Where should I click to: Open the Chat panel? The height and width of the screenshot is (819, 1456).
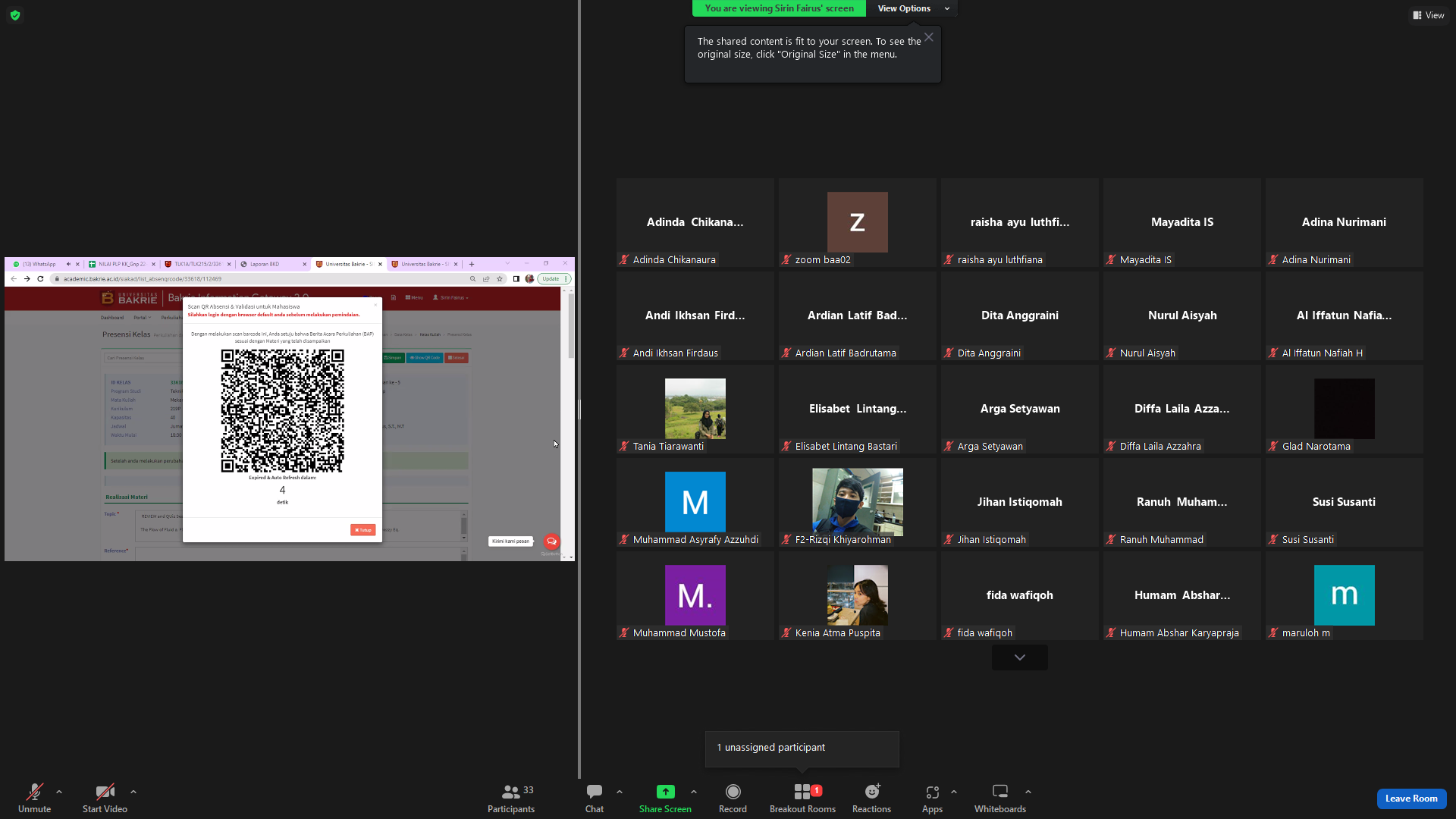pos(595,798)
